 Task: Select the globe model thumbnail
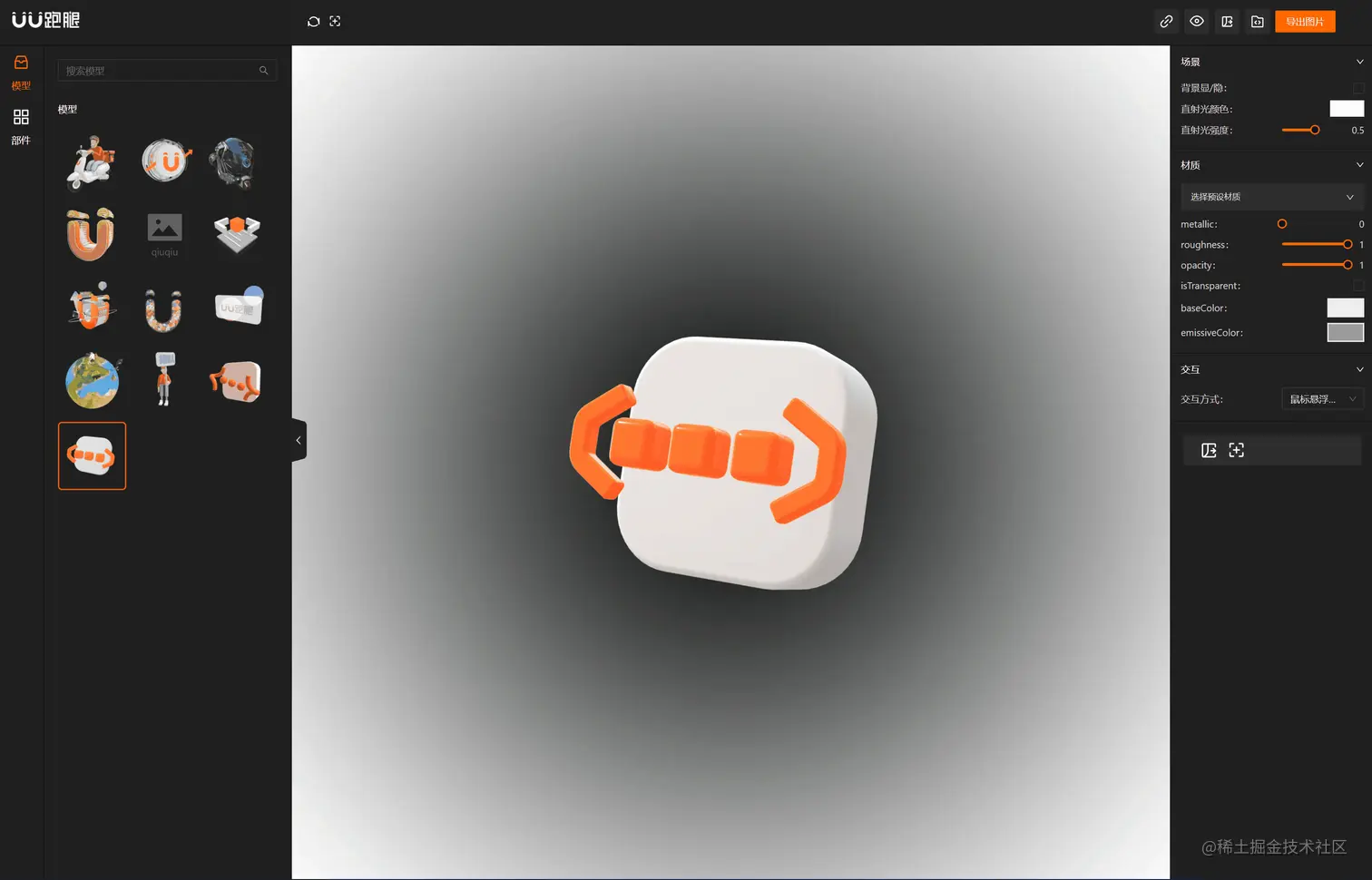[x=91, y=380]
